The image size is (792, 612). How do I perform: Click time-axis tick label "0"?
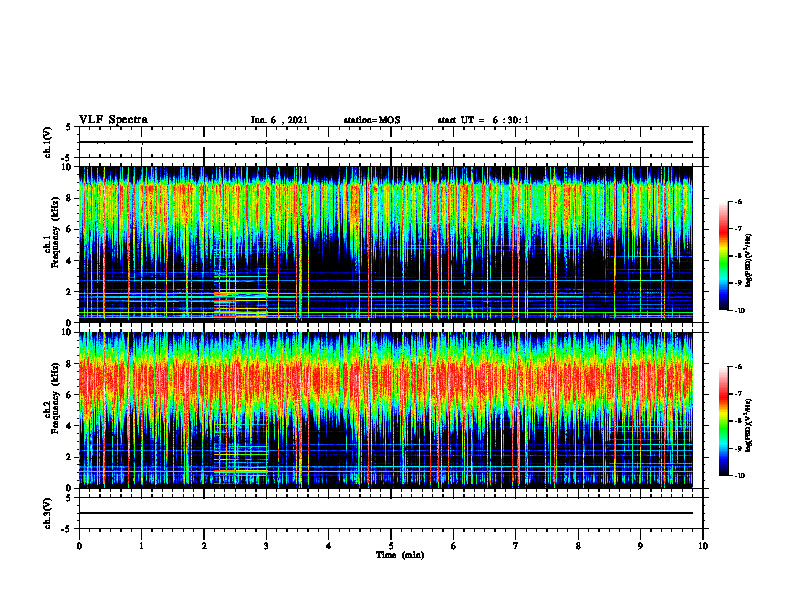(79, 546)
